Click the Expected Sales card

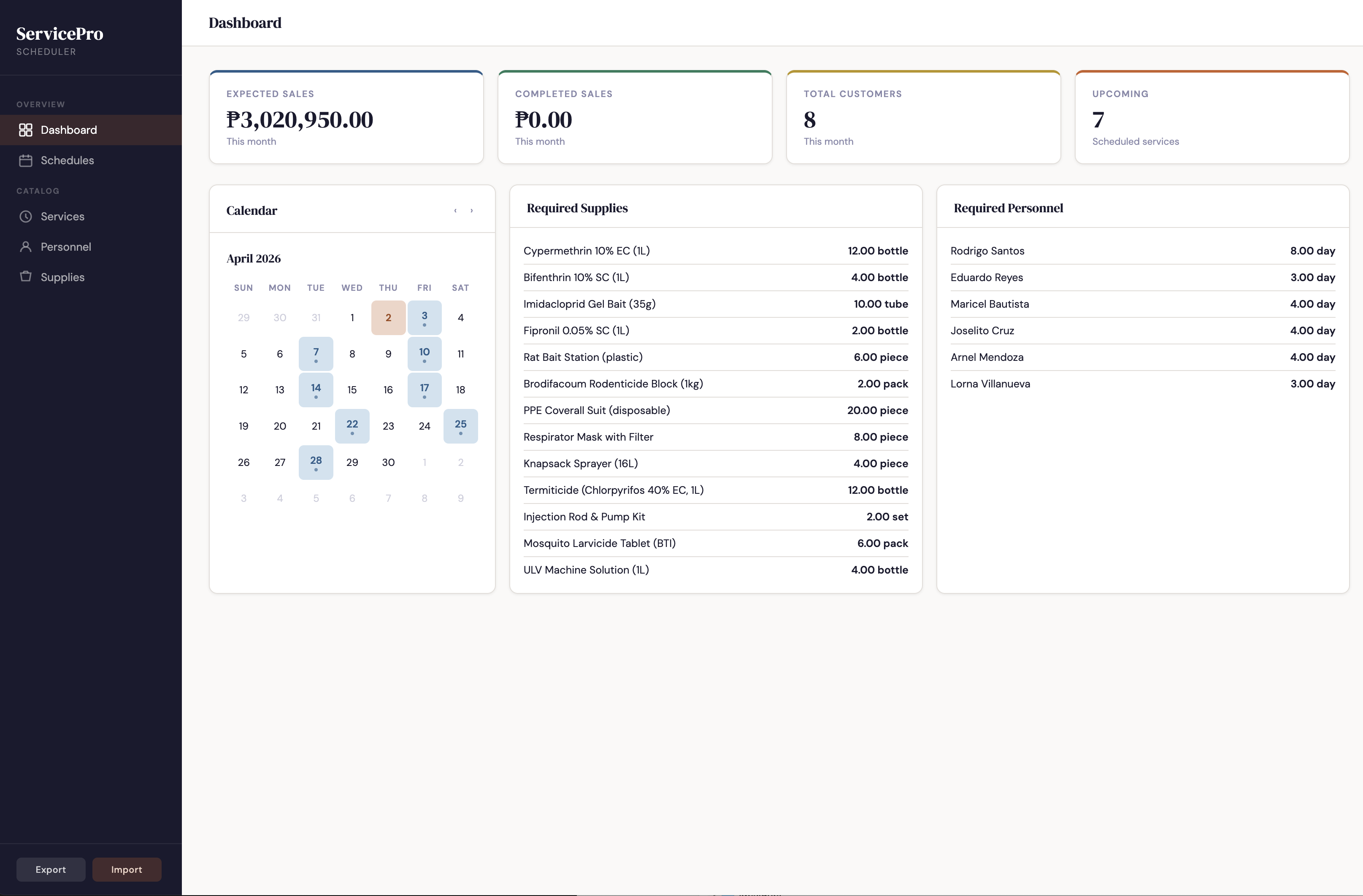point(346,117)
